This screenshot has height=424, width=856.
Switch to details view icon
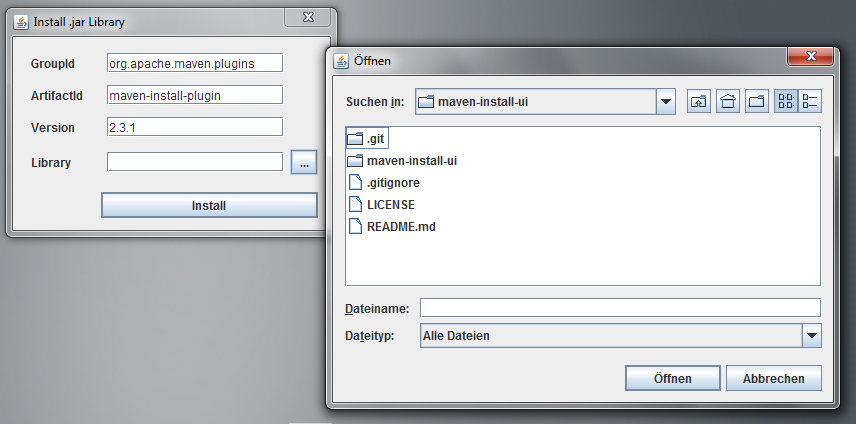[x=810, y=101]
